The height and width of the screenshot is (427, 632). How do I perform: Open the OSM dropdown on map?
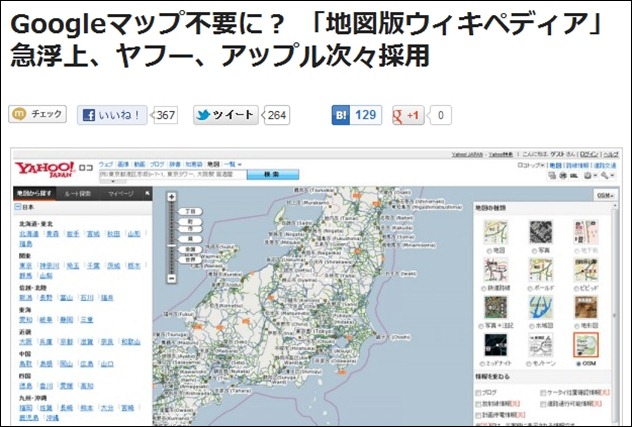coord(603,195)
